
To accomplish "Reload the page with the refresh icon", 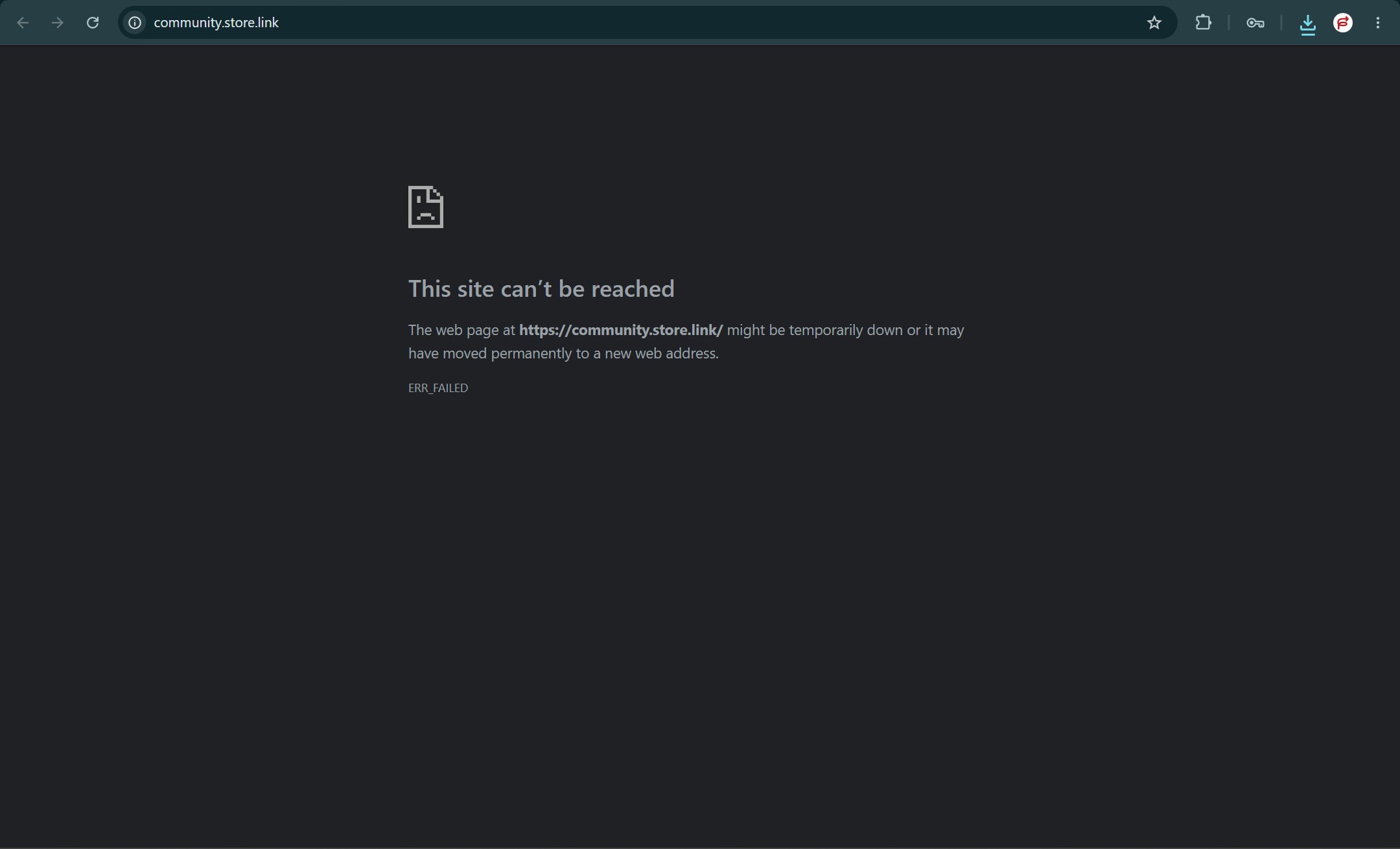I will 93,23.
